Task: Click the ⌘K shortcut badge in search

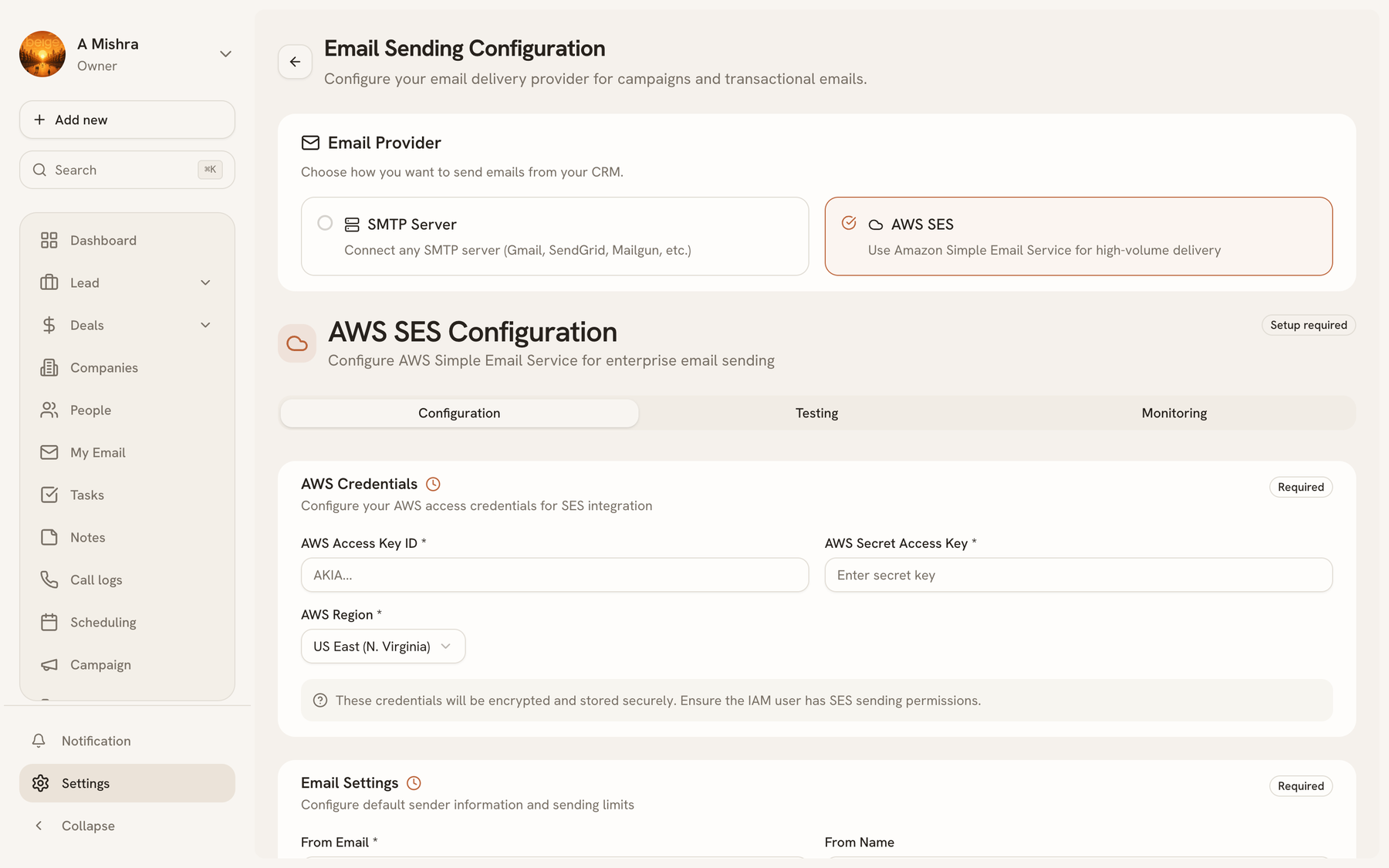Action: pos(210,170)
